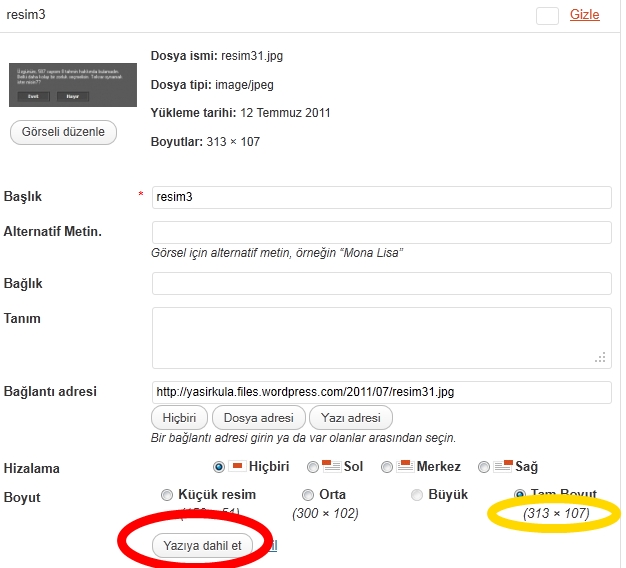This screenshot has height=568, width=626.
Task: Click inside the Tanım text area
Action: point(381,337)
